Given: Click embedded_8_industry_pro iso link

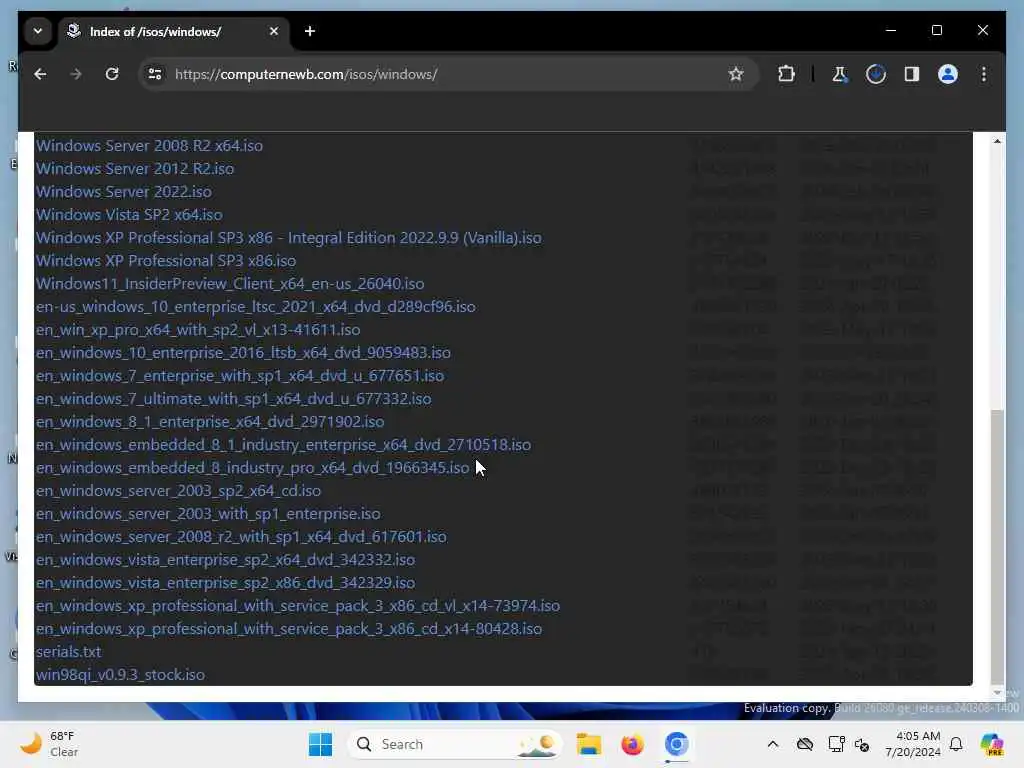Looking at the screenshot, I should point(252,468).
